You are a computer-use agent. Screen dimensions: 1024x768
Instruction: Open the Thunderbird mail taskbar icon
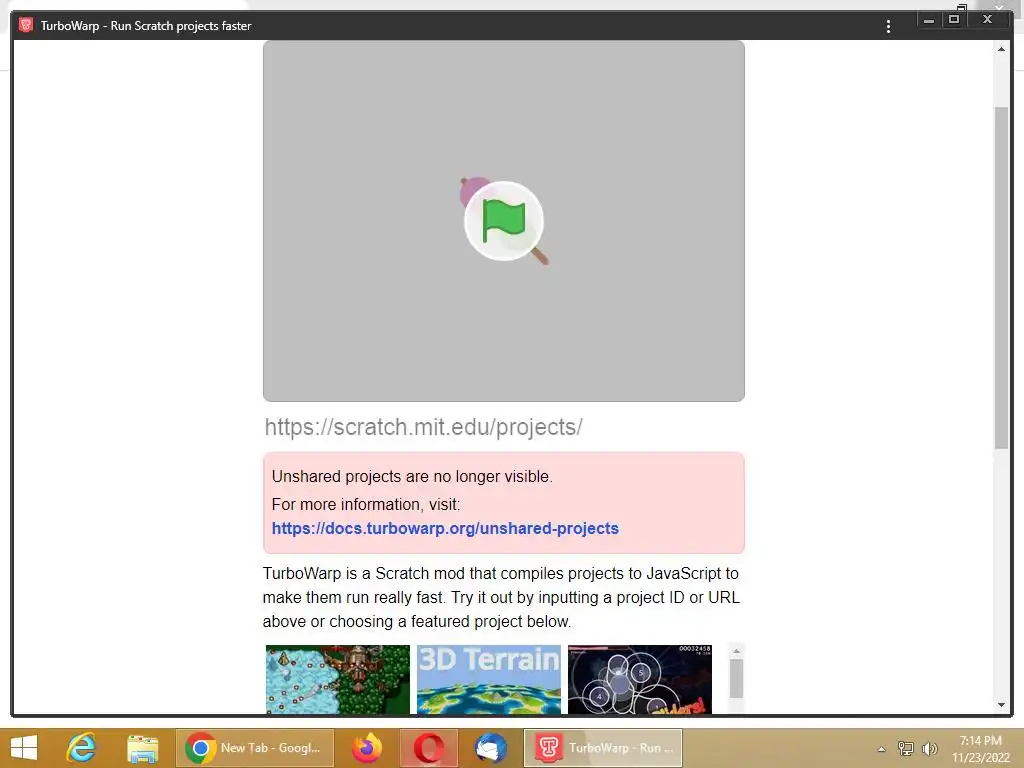(x=490, y=748)
